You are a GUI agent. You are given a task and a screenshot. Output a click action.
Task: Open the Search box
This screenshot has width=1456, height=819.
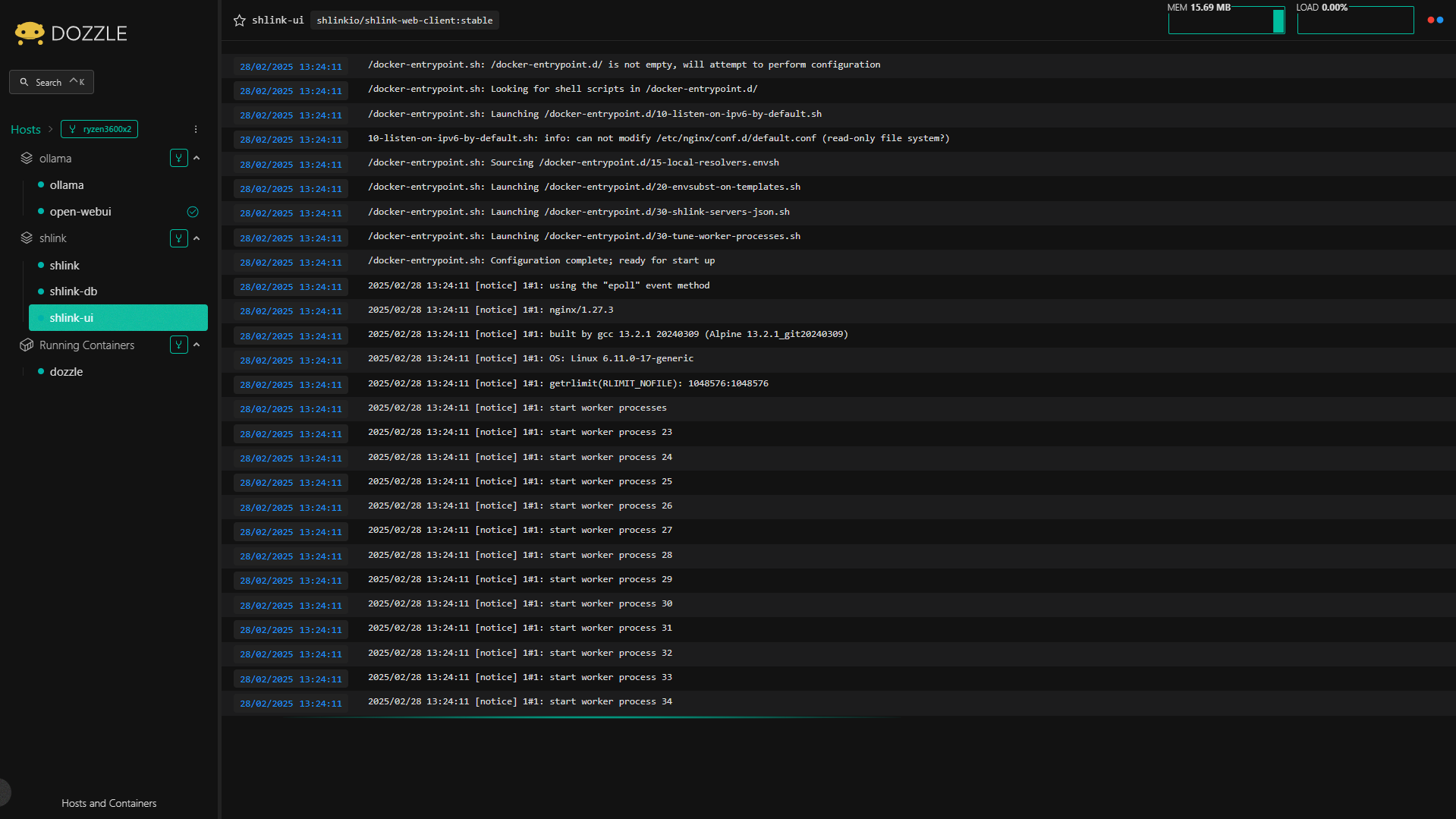(52, 82)
